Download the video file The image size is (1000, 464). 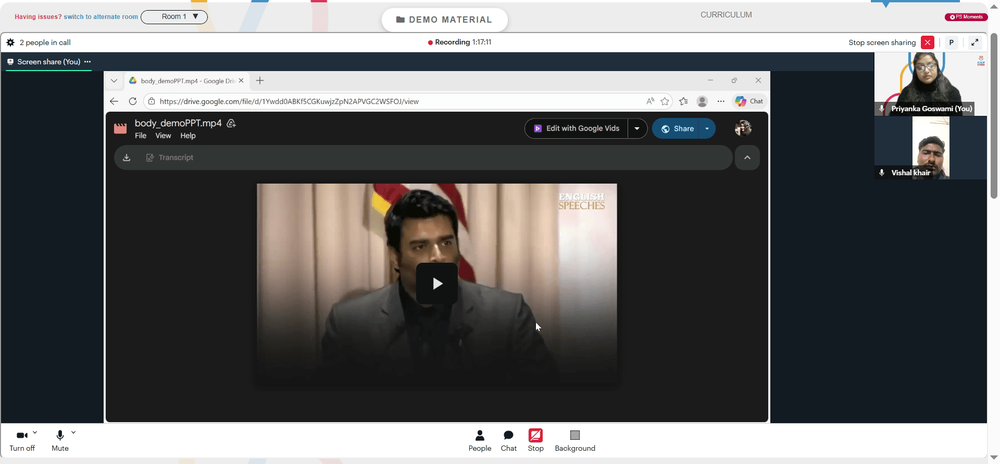point(126,157)
